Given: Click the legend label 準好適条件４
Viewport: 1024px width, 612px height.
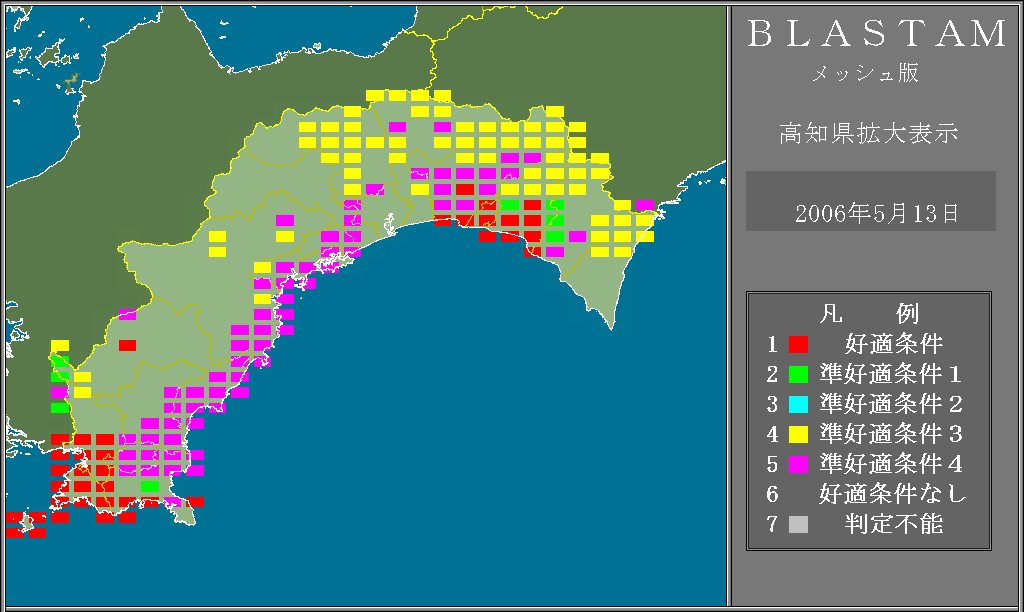Looking at the screenshot, I should 891,464.
